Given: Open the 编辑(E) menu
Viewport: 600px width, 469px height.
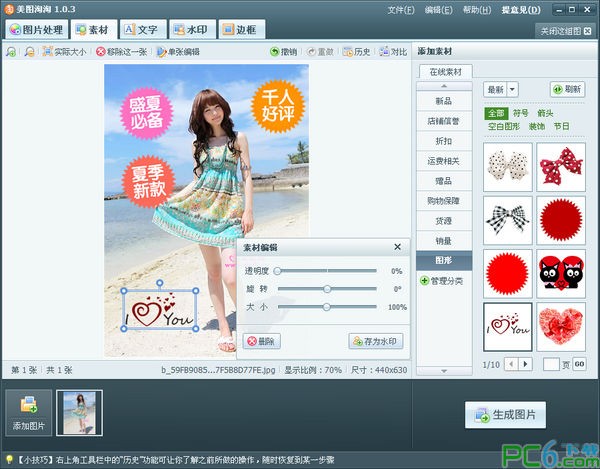Looking at the screenshot, I should coord(439,10).
